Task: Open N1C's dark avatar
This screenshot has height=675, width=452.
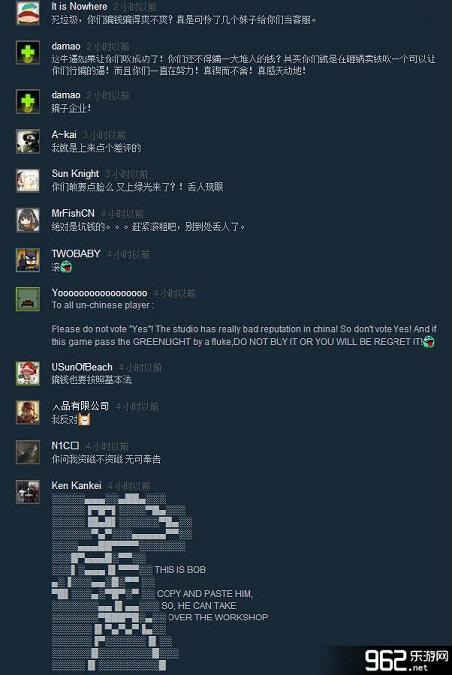Action: 28,452
